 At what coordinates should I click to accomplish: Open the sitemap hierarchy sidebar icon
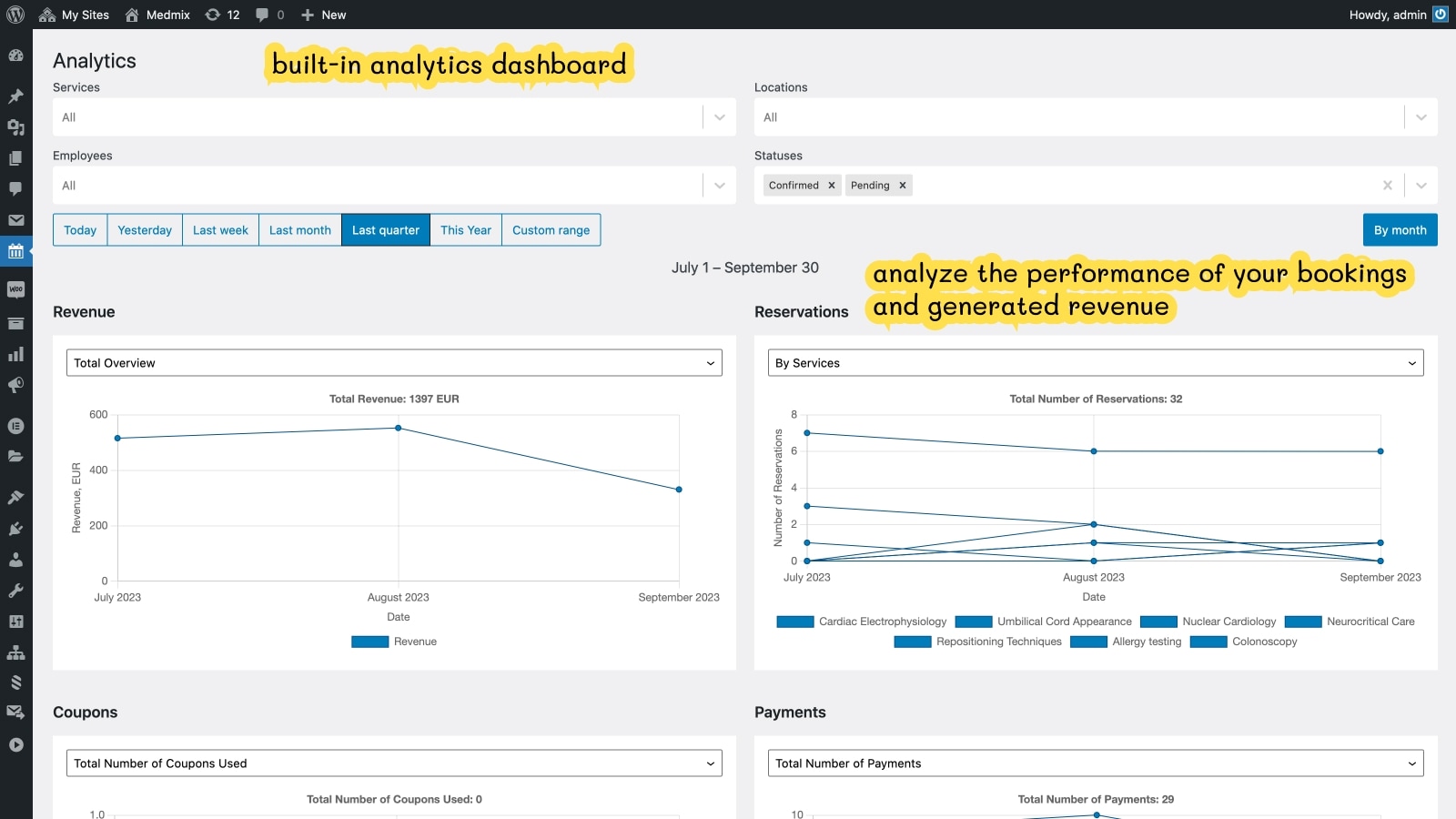[x=15, y=652]
